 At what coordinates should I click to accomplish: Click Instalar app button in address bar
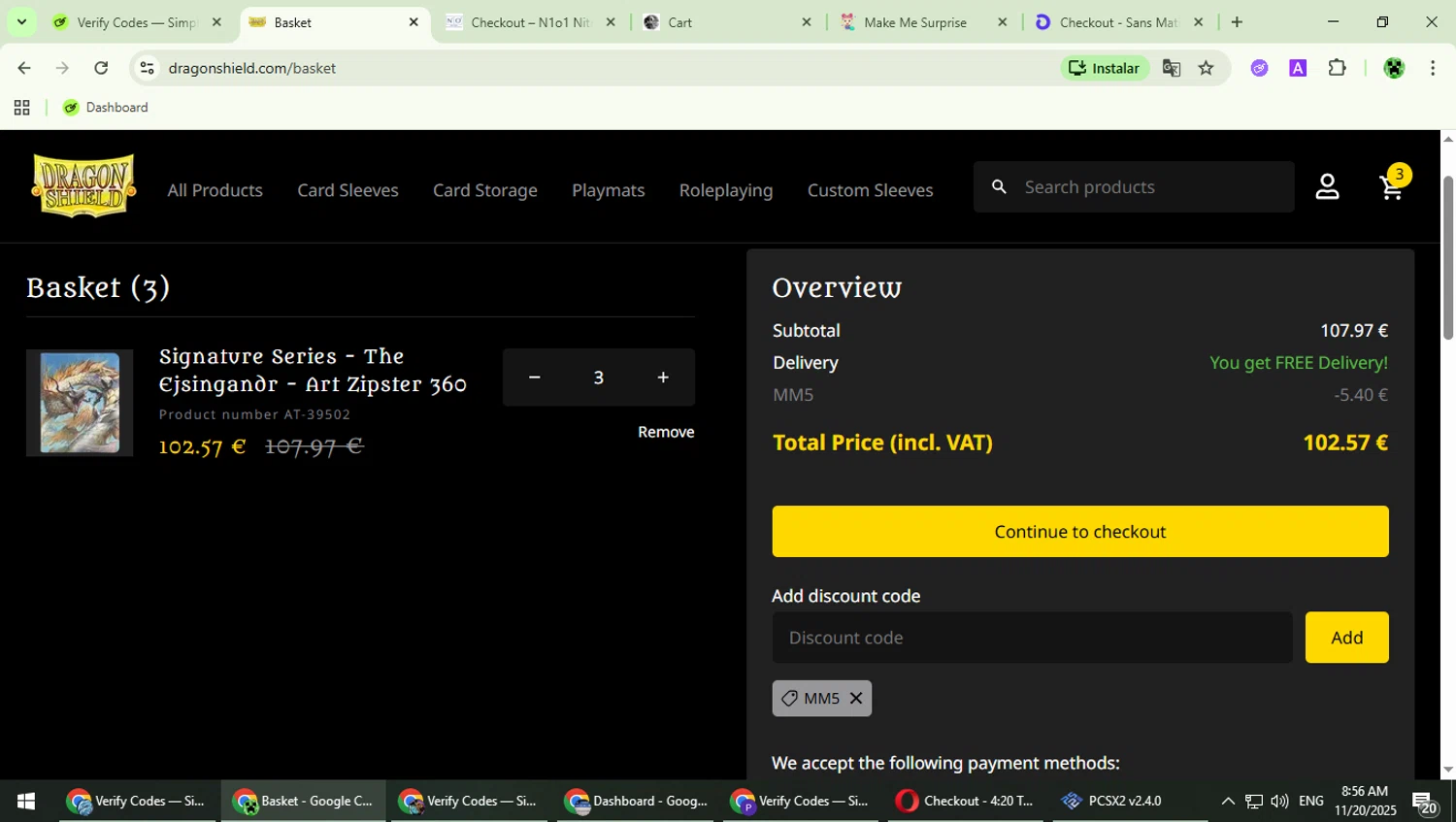(1105, 68)
